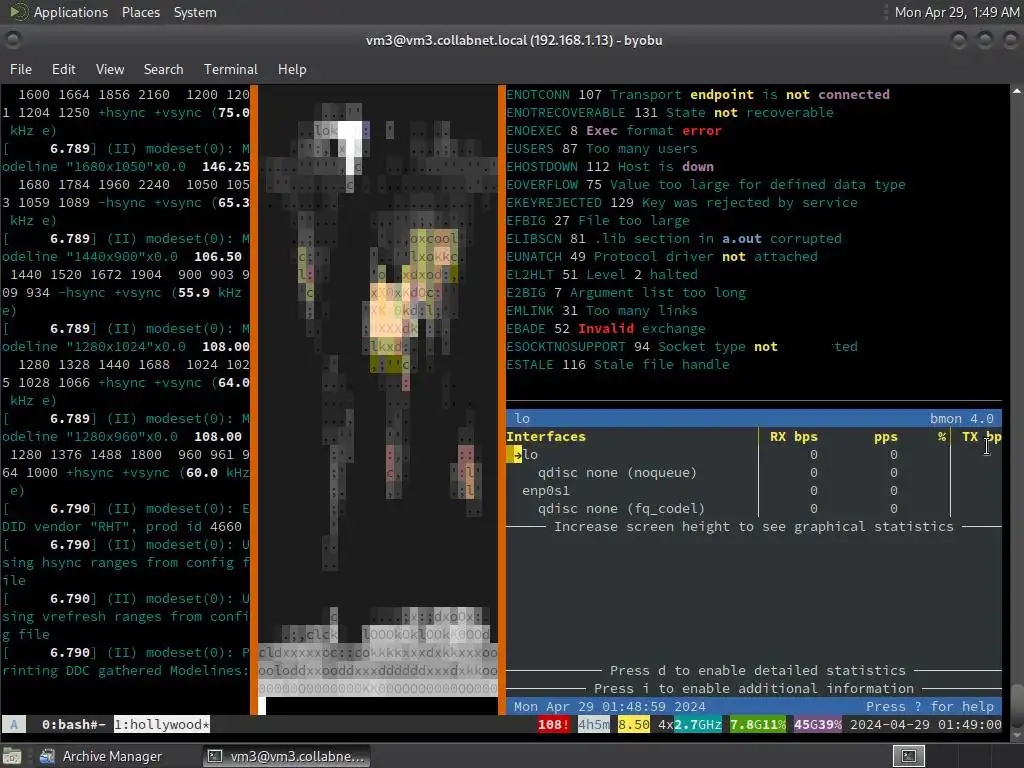Click 'Press d to enable detailed statistics'

coord(758,670)
